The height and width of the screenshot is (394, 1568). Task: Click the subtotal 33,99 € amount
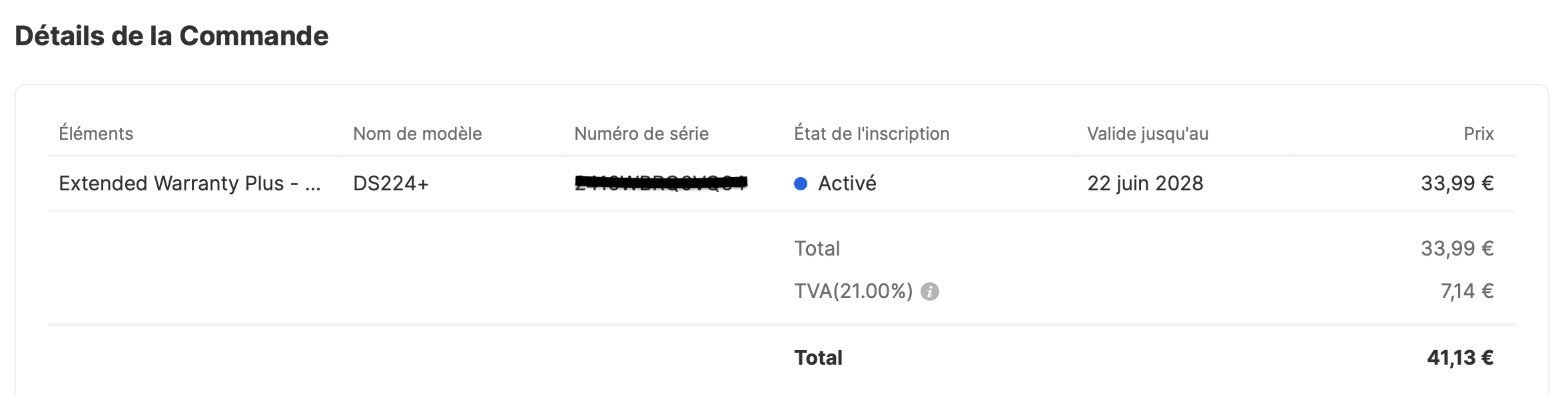pyautogui.click(x=1457, y=248)
